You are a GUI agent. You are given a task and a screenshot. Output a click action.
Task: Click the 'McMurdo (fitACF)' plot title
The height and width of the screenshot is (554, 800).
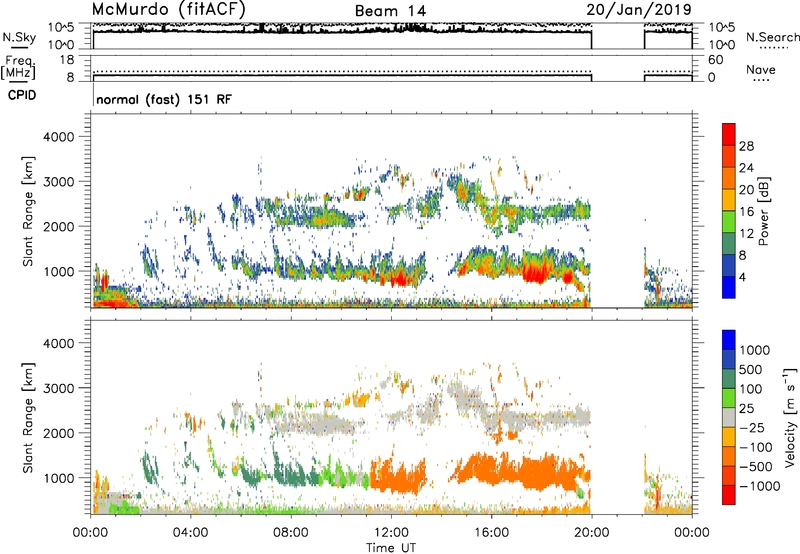168,10
